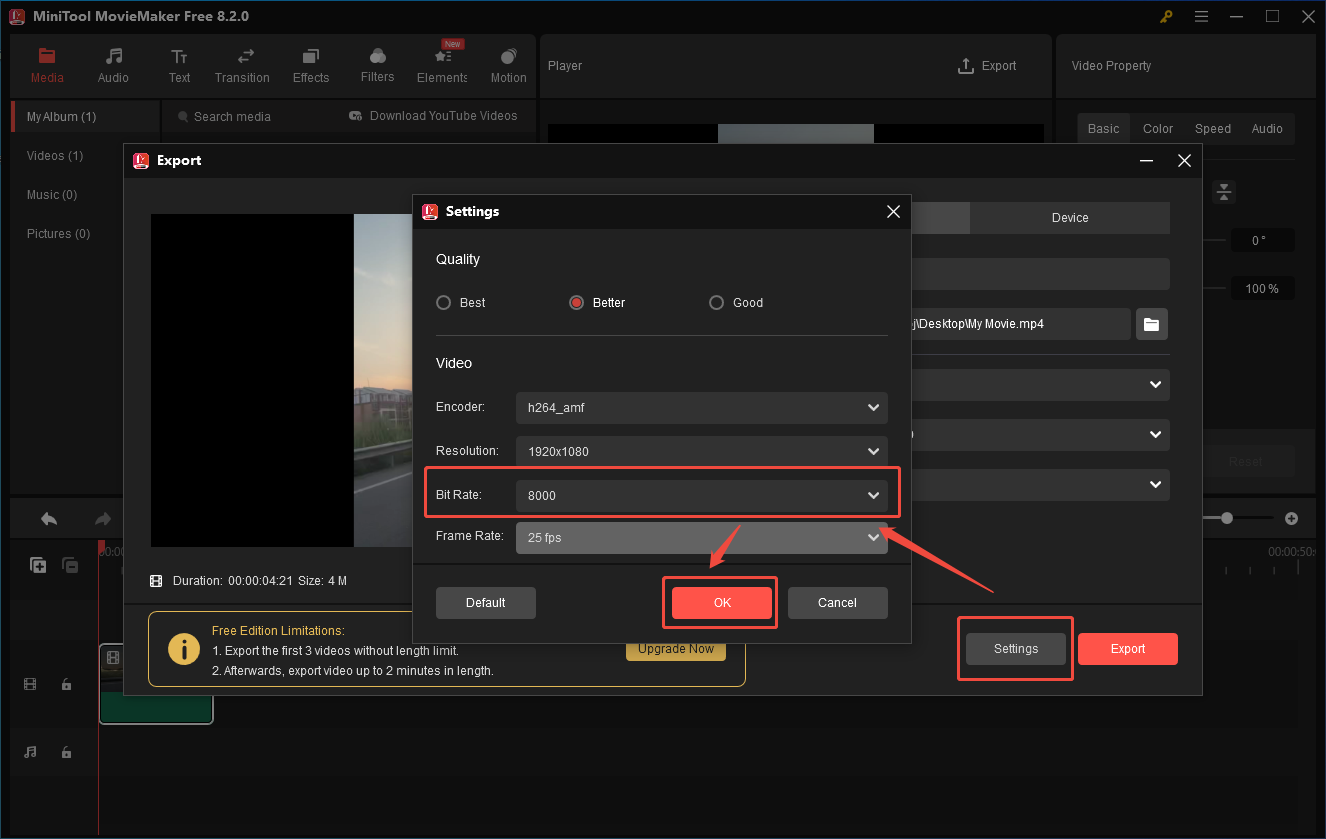Click the red Export button in Export window

[x=1128, y=649]
